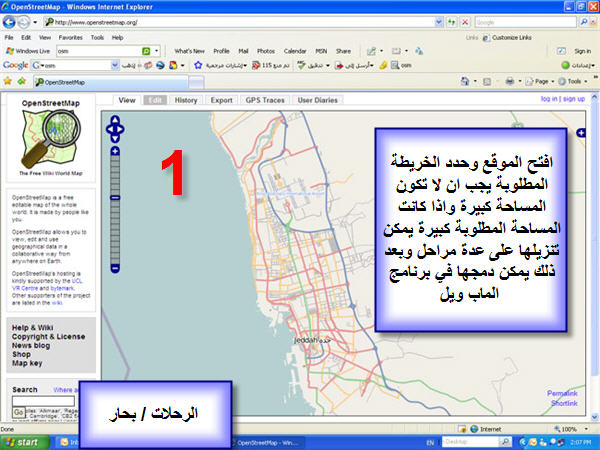Expand the Print options arrow
This screenshot has height=450, width=600.
(x=520, y=81)
